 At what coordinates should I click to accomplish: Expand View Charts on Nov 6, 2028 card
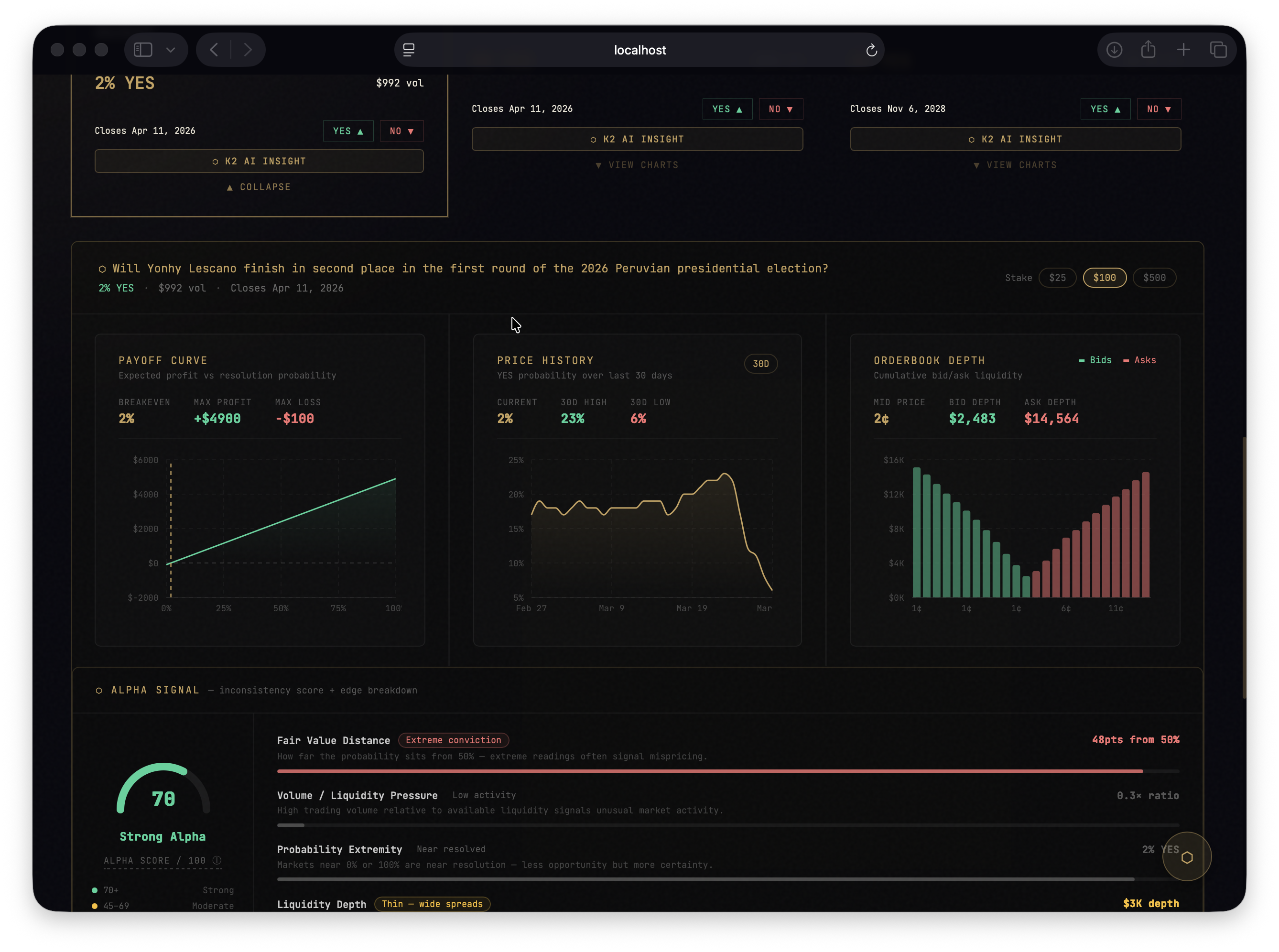click(1015, 165)
